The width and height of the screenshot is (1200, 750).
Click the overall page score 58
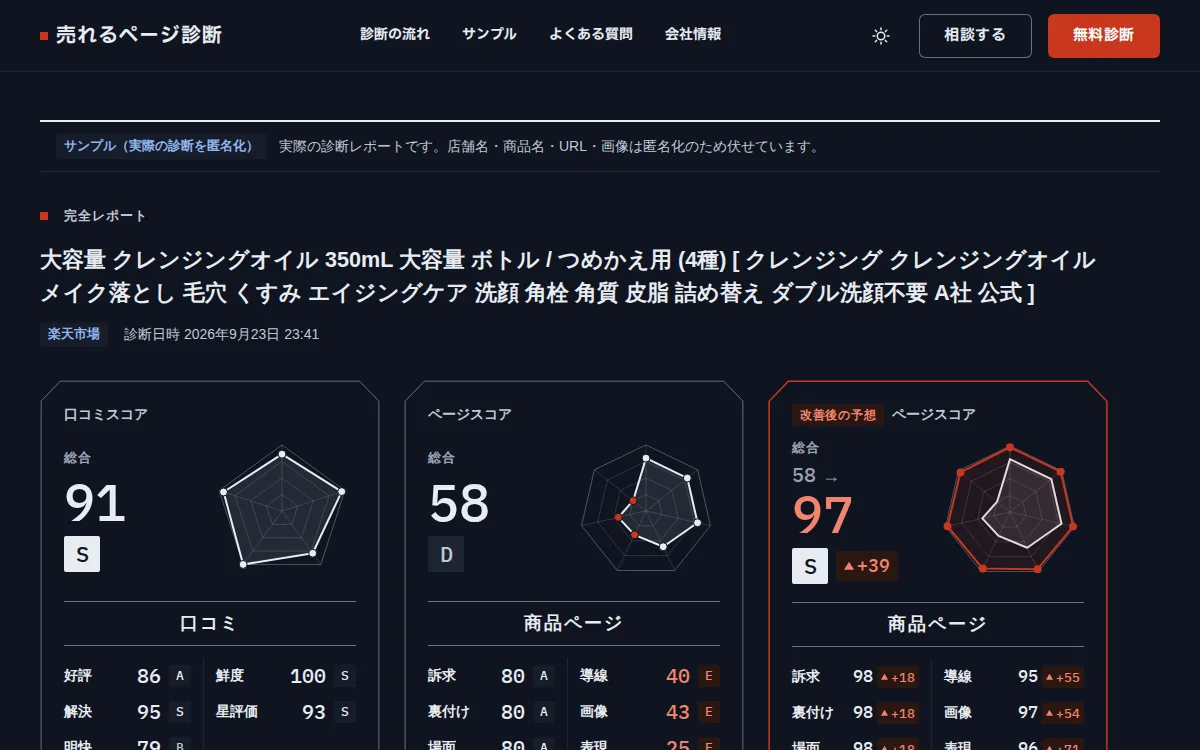pos(459,503)
